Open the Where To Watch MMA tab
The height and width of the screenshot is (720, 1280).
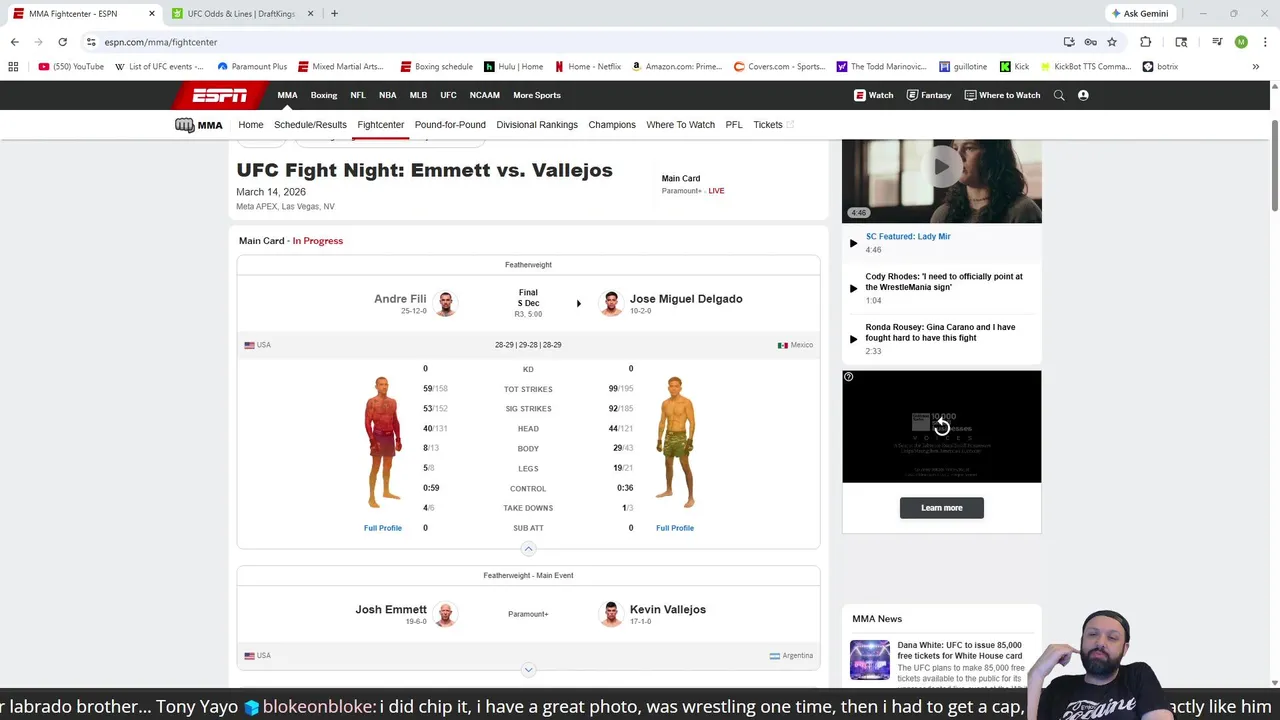click(x=680, y=125)
